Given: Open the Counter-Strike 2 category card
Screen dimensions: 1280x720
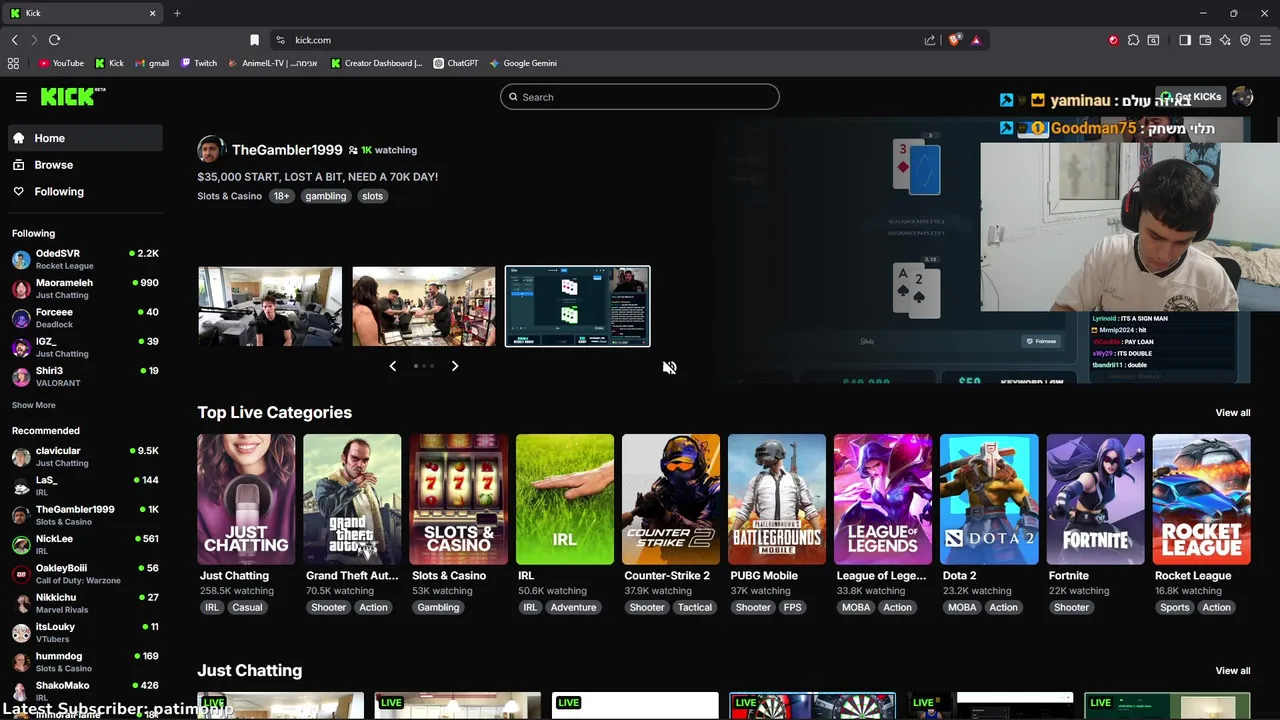Looking at the screenshot, I should pyautogui.click(x=671, y=499).
